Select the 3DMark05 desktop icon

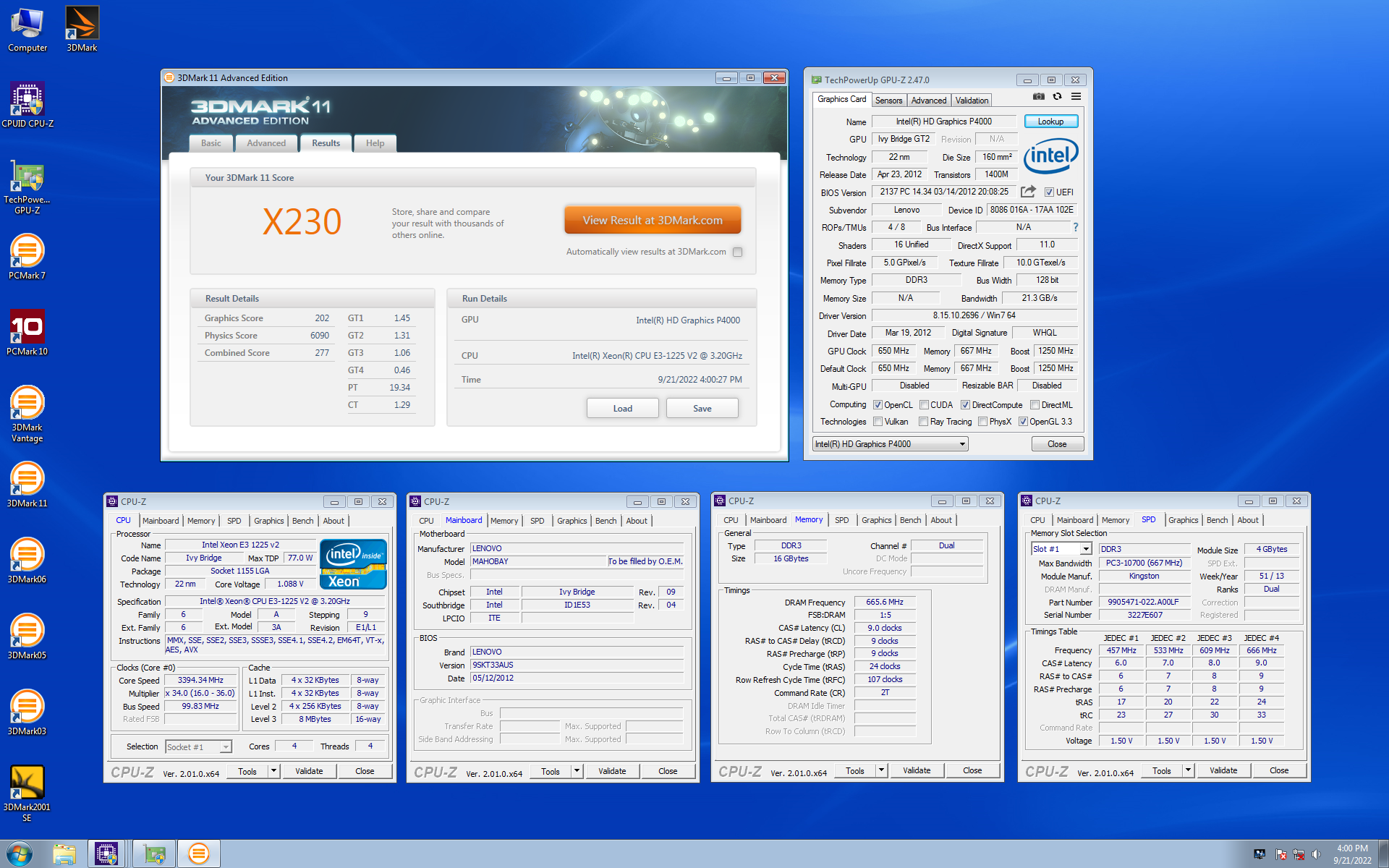pos(27,637)
